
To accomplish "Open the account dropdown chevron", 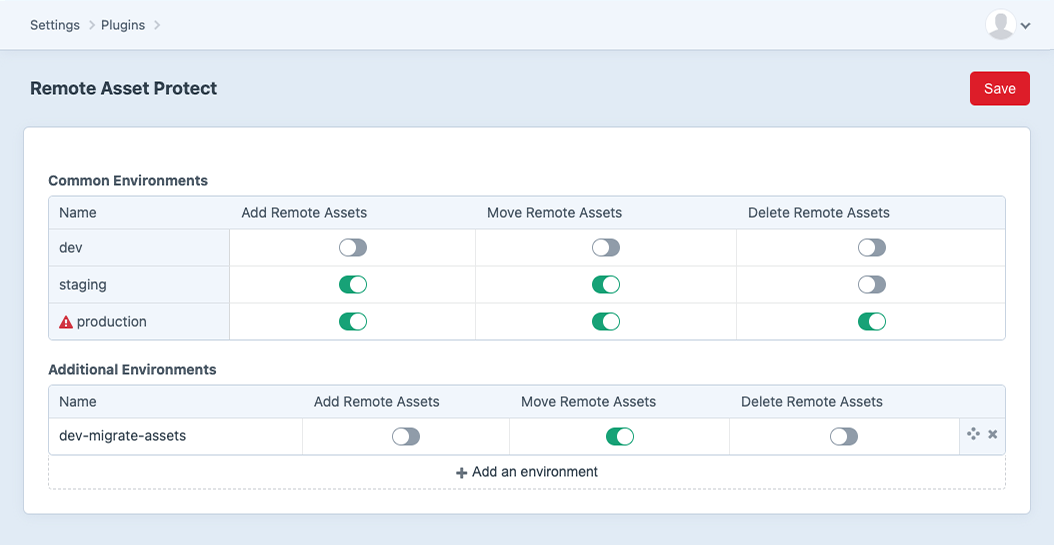I will coord(1025,26).
